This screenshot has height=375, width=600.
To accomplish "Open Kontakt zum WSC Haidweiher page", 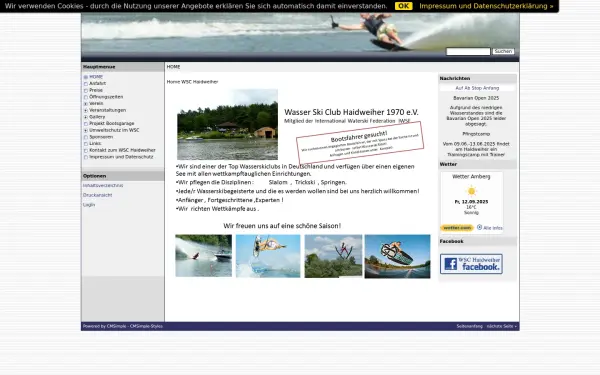I will [122, 150].
